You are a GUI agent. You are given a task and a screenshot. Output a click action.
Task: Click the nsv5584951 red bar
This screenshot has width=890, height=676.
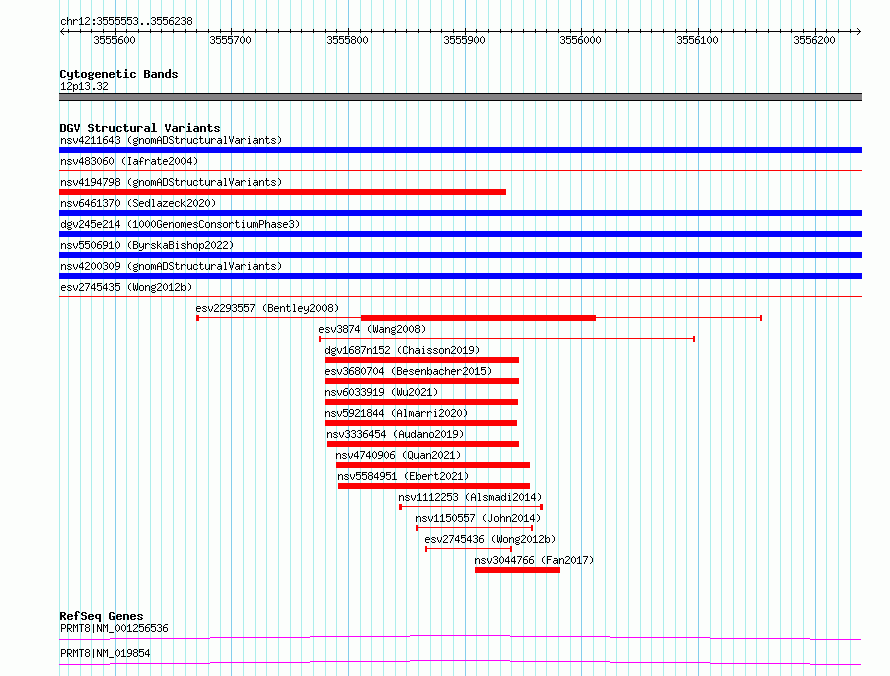click(x=434, y=486)
